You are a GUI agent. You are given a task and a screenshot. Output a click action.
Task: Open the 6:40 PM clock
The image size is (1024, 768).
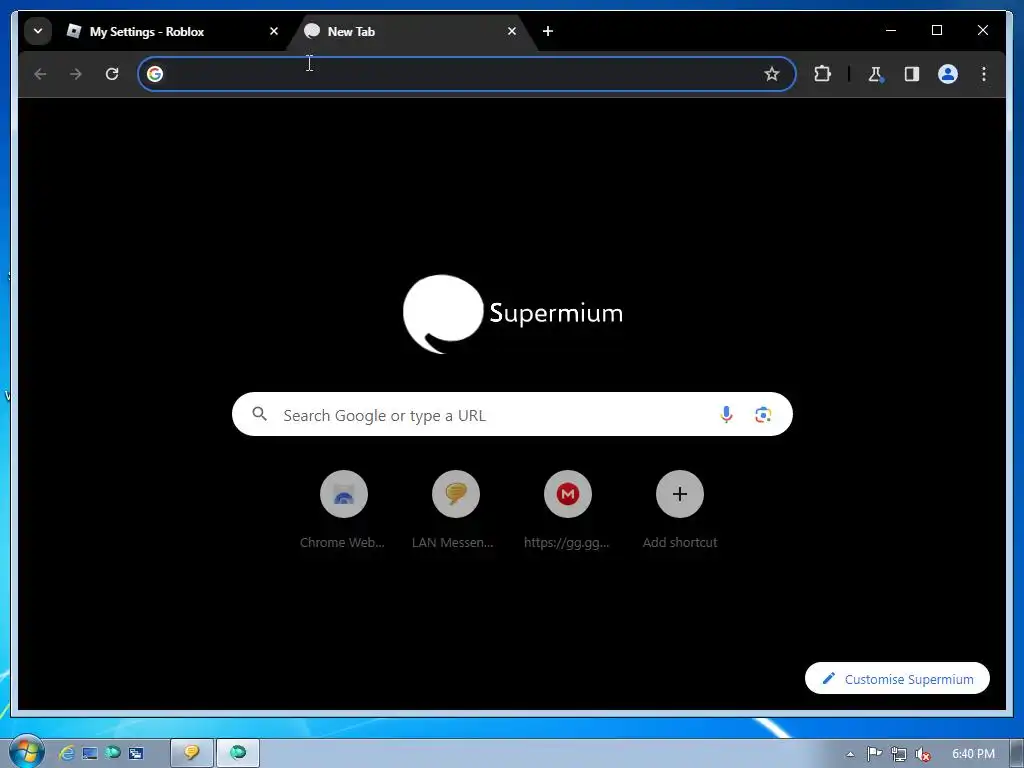click(x=973, y=754)
